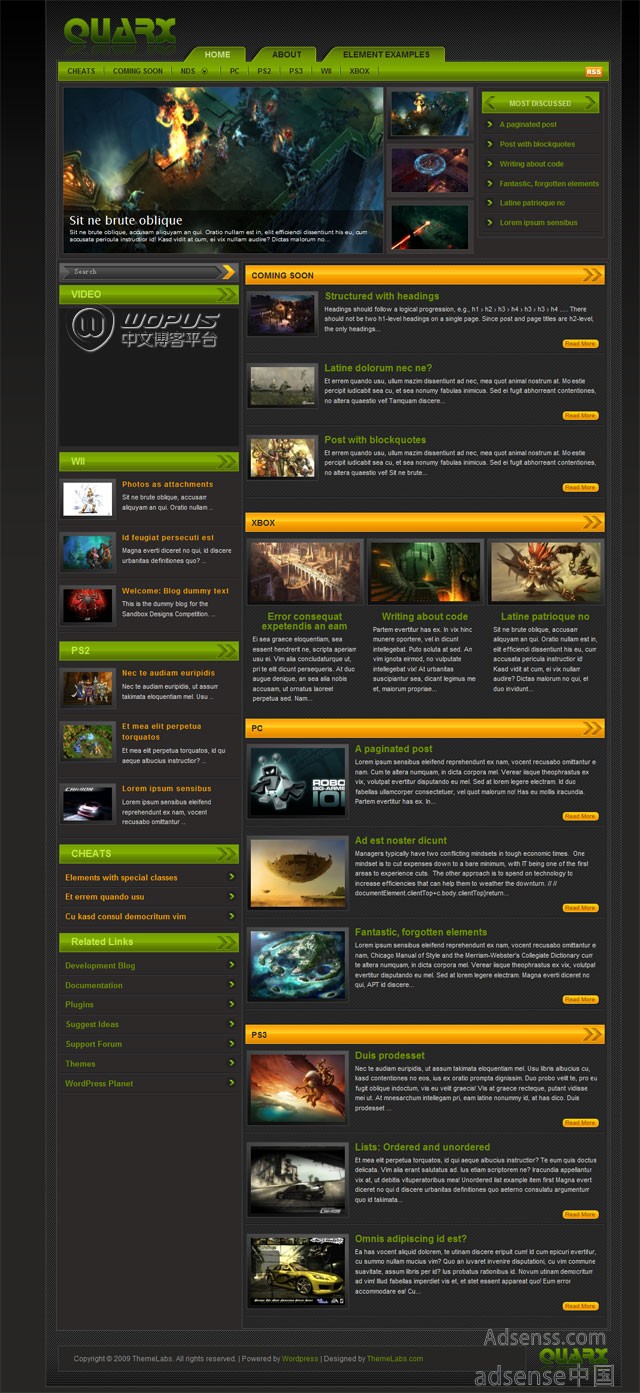Open the Et mea elit perpetua torquatos title
The image size is (640, 1393).
(161, 731)
